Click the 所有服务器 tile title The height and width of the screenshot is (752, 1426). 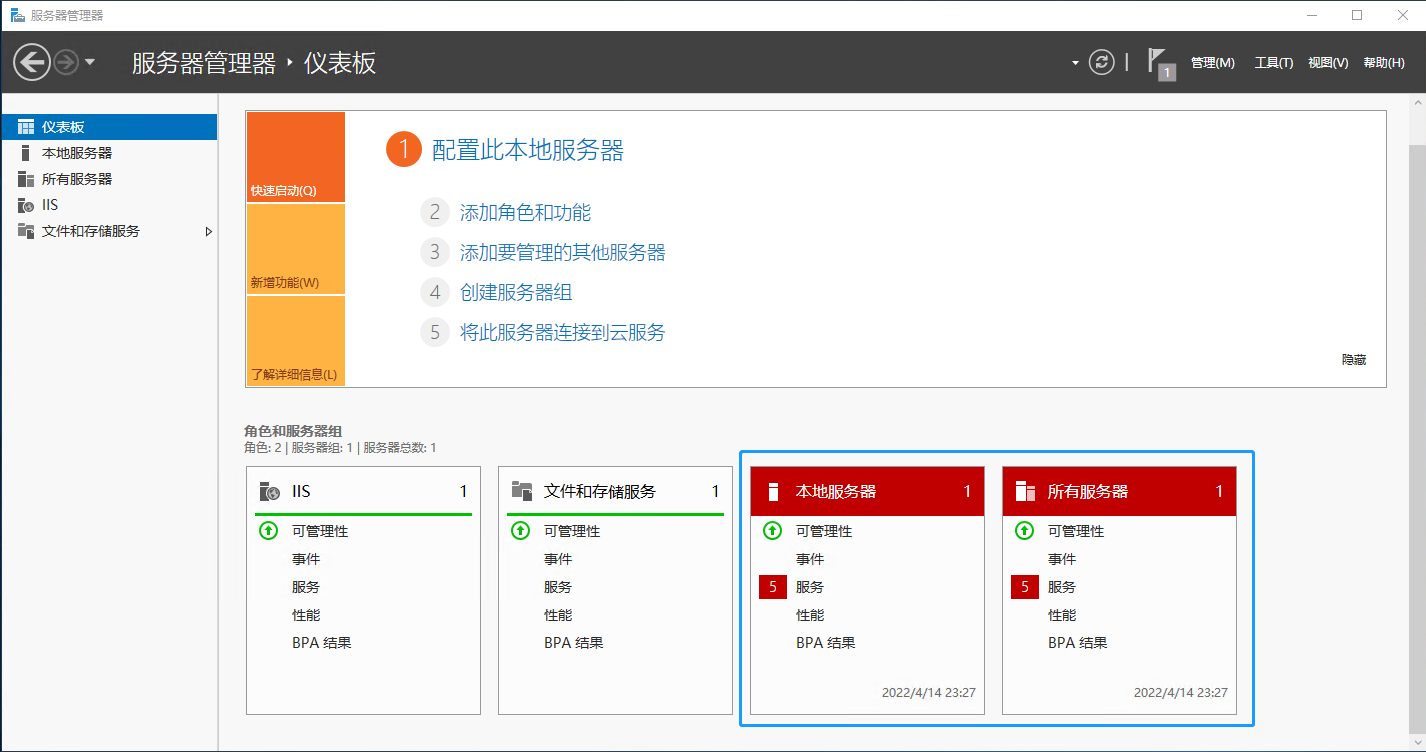pyautogui.click(x=1088, y=491)
